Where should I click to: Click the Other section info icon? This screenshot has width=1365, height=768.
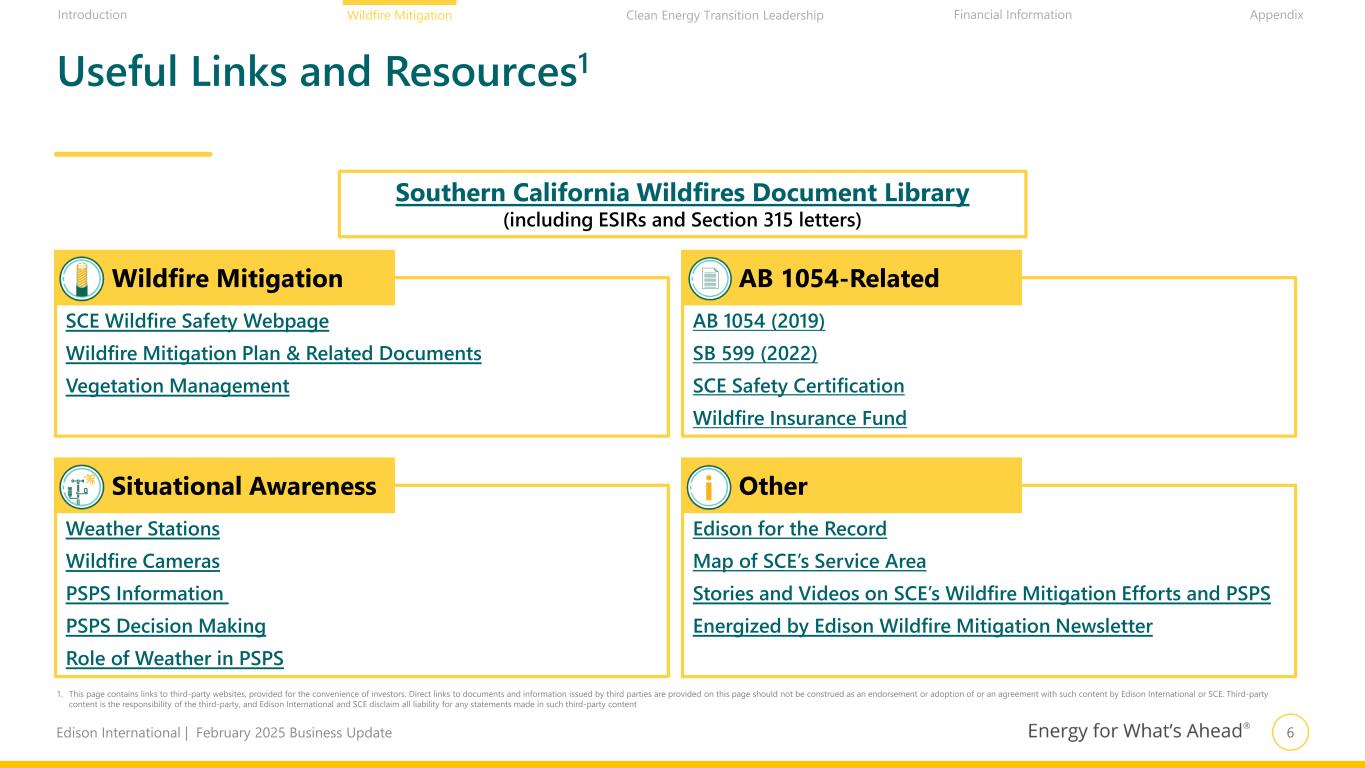(710, 487)
